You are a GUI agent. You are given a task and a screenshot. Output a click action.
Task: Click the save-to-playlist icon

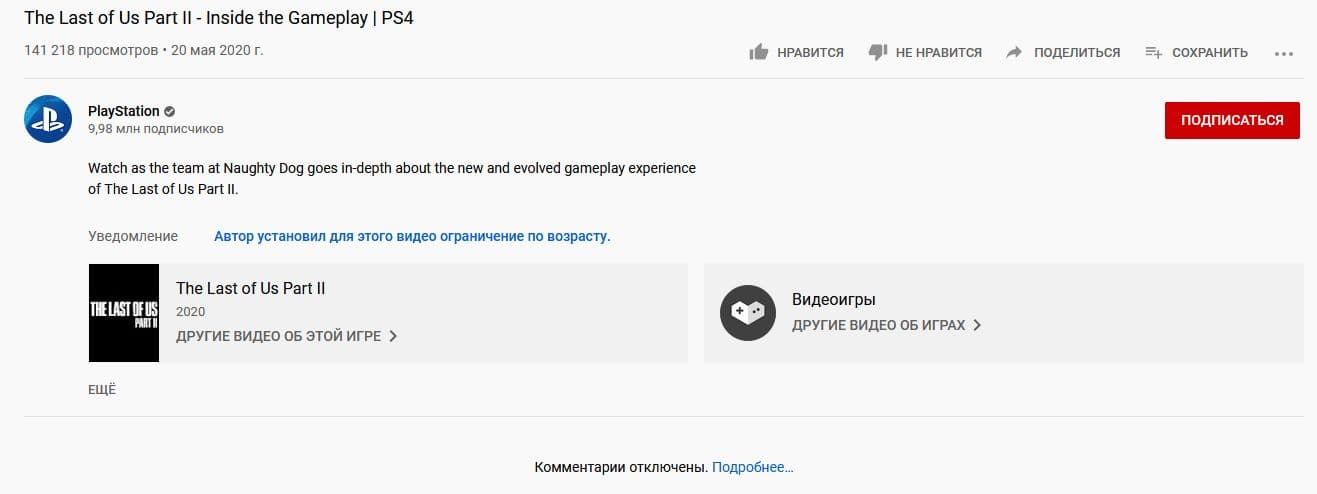(1154, 52)
